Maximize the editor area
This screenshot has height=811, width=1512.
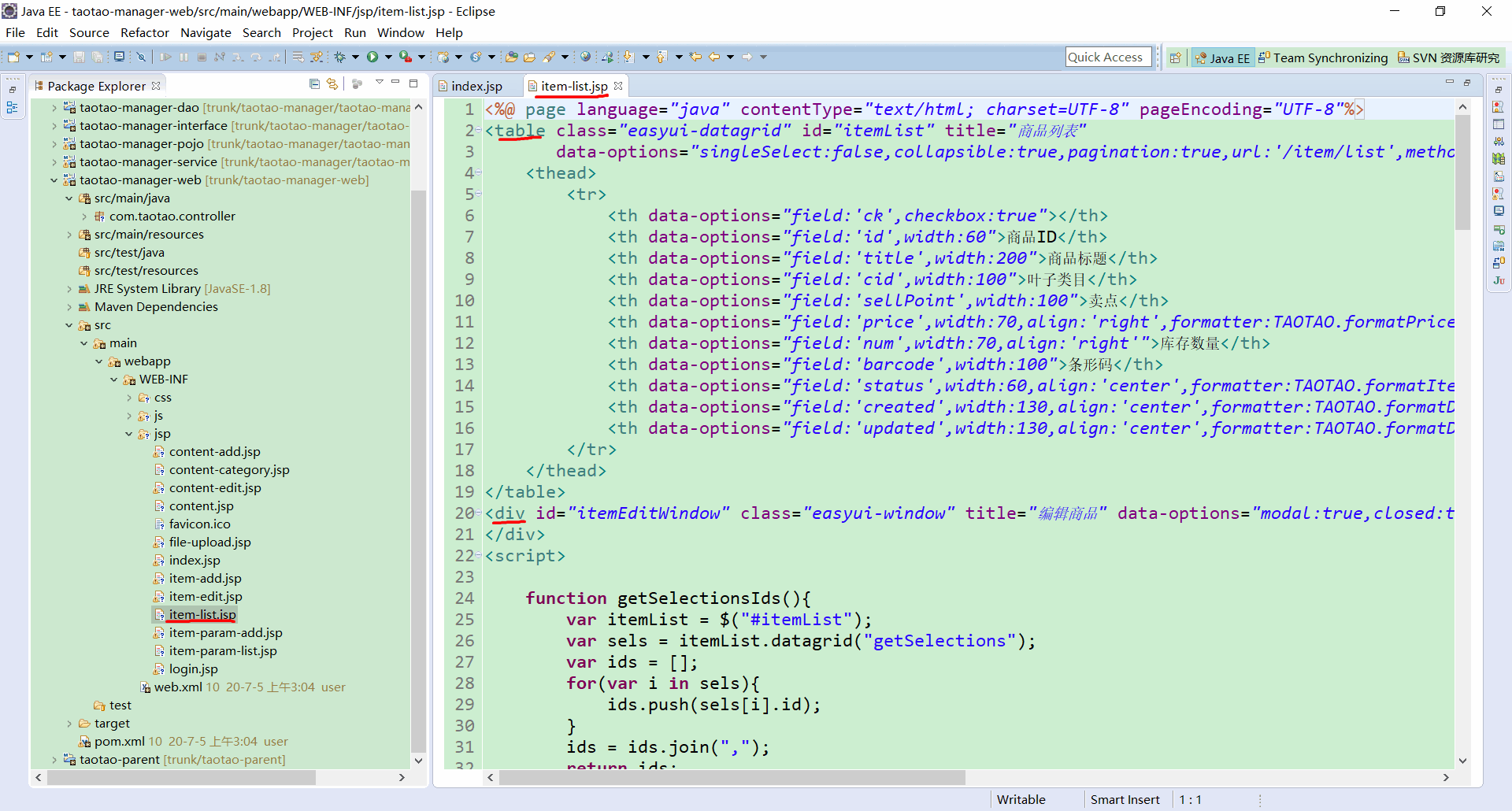pyautogui.click(x=1467, y=83)
